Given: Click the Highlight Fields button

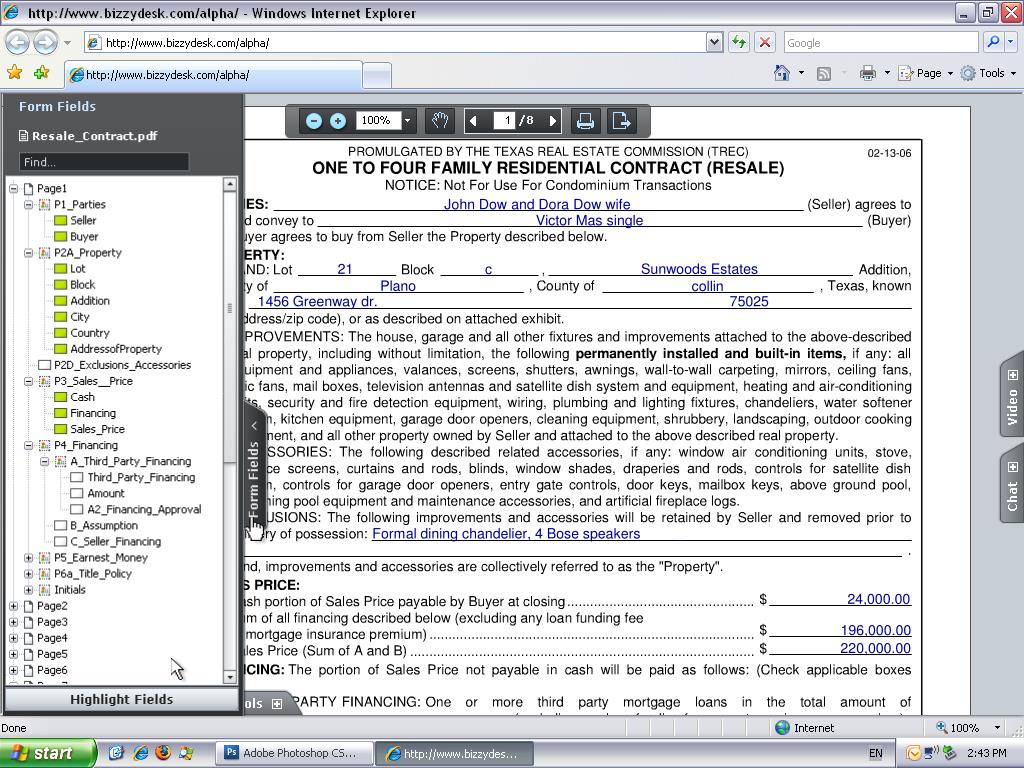Looking at the screenshot, I should (121, 699).
